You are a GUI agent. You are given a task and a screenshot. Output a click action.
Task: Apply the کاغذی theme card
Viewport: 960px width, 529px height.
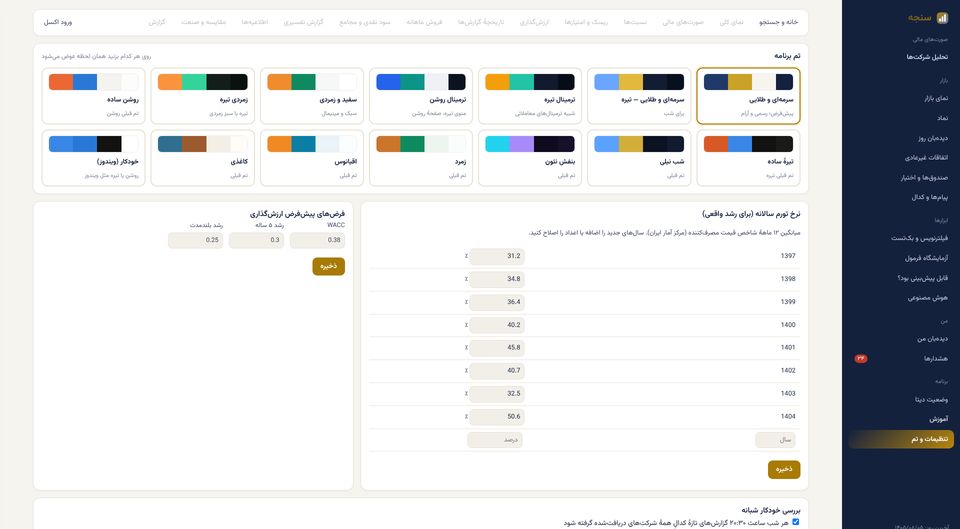click(x=203, y=158)
